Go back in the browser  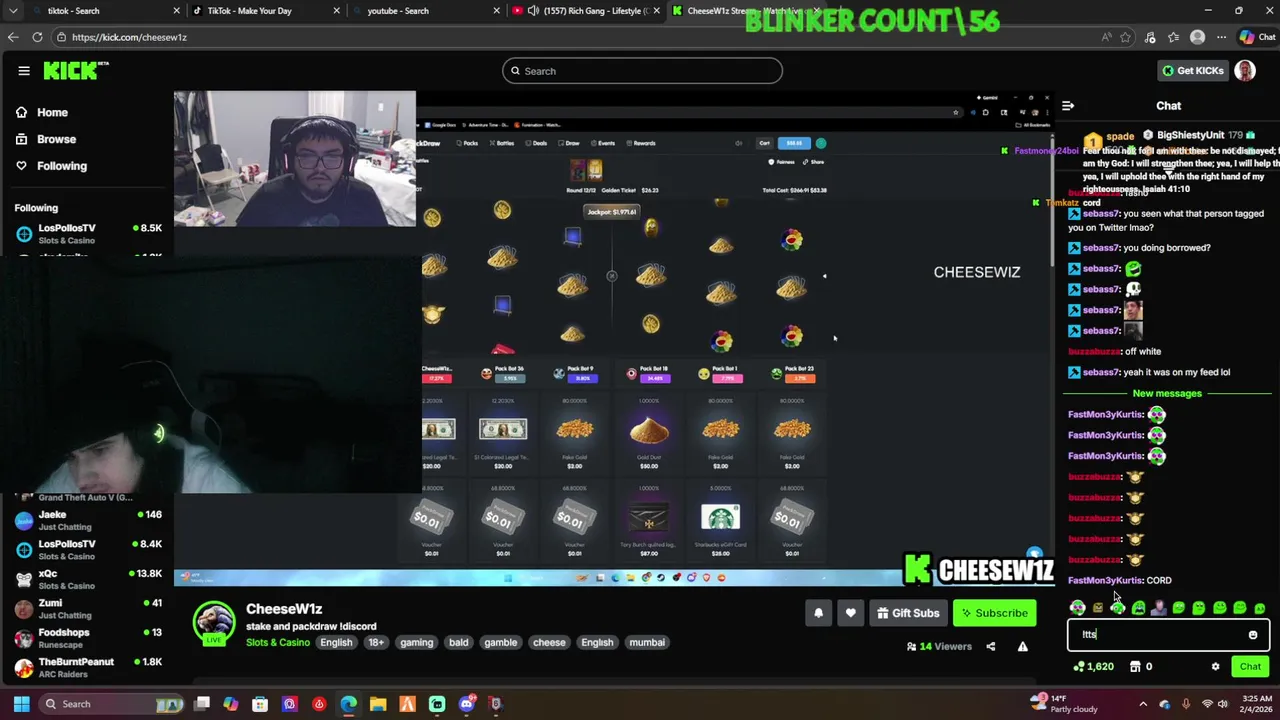[x=13, y=37]
